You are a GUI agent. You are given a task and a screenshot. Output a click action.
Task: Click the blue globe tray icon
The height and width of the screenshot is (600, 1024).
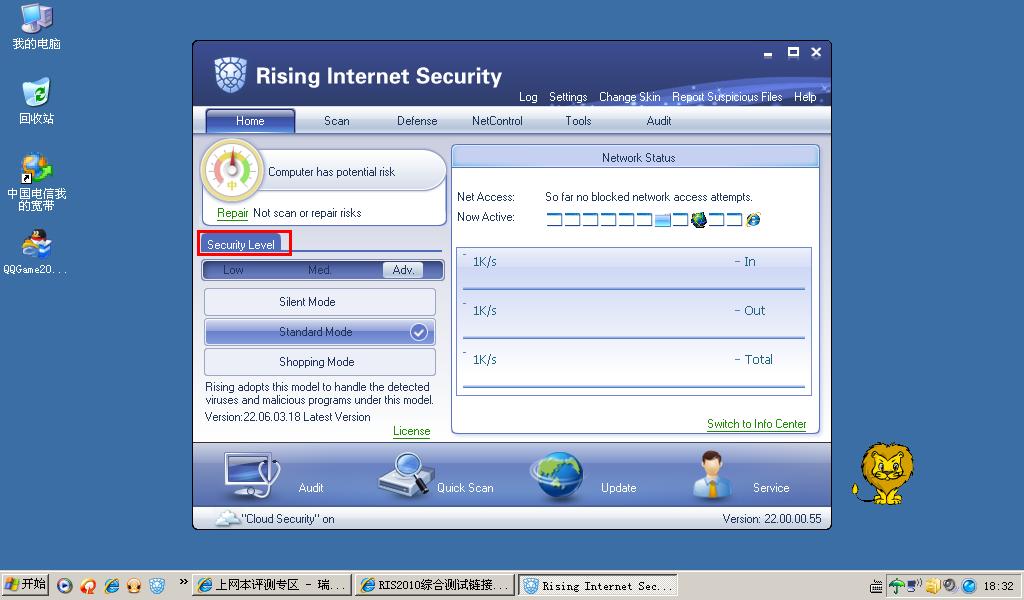(969, 586)
